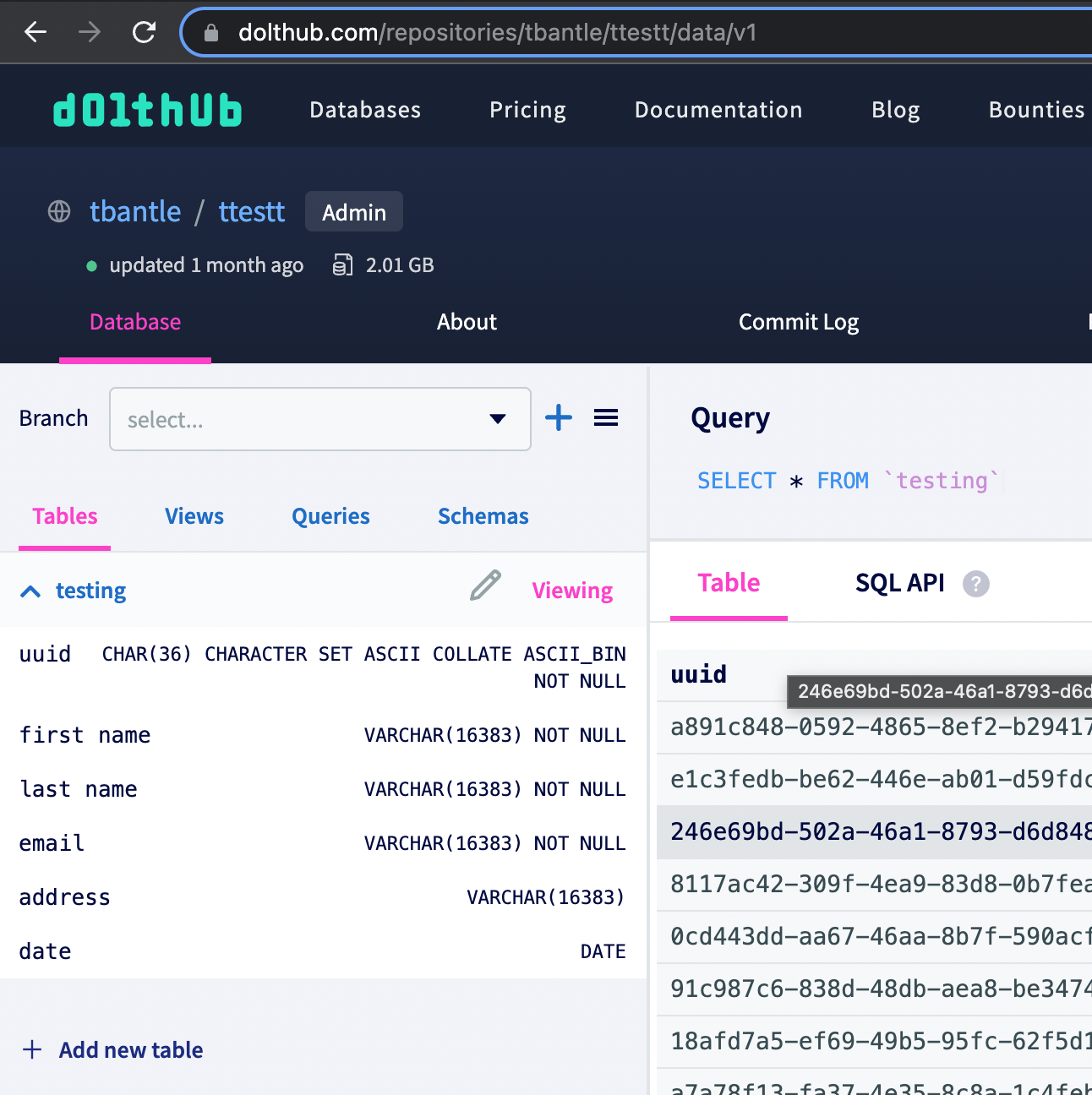Screen dimensions: 1092x1095
Task: Open the Pricing page
Action: click(x=528, y=110)
